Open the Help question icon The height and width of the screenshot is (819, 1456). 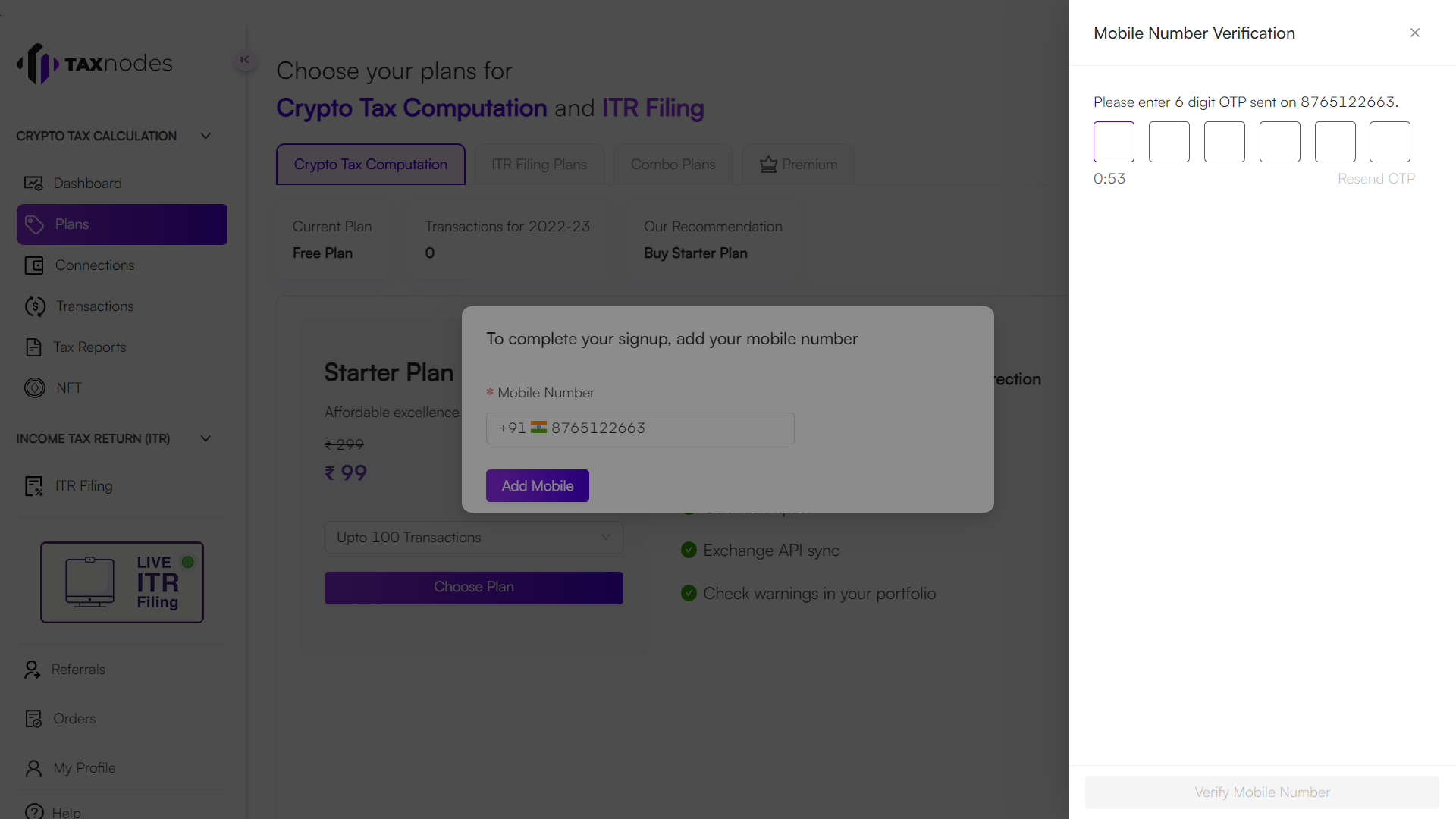click(x=34, y=811)
